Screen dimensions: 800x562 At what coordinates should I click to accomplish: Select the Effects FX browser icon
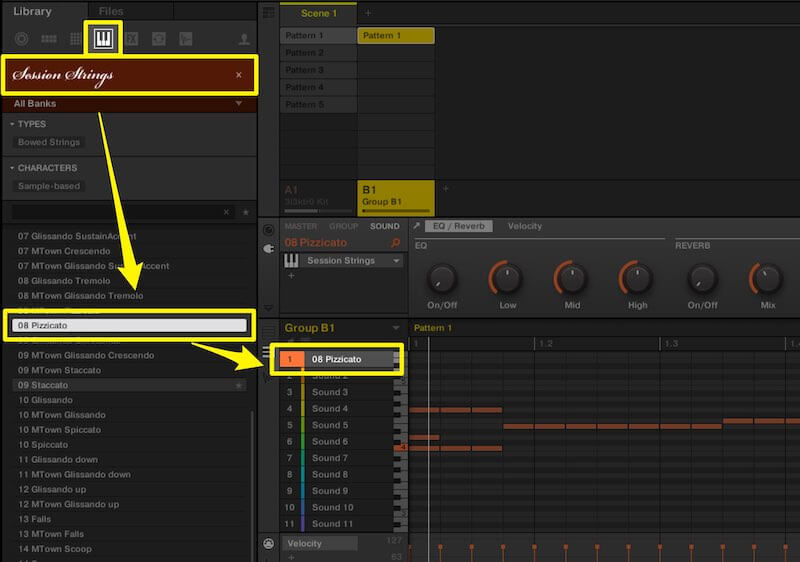[x=132, y=39]
